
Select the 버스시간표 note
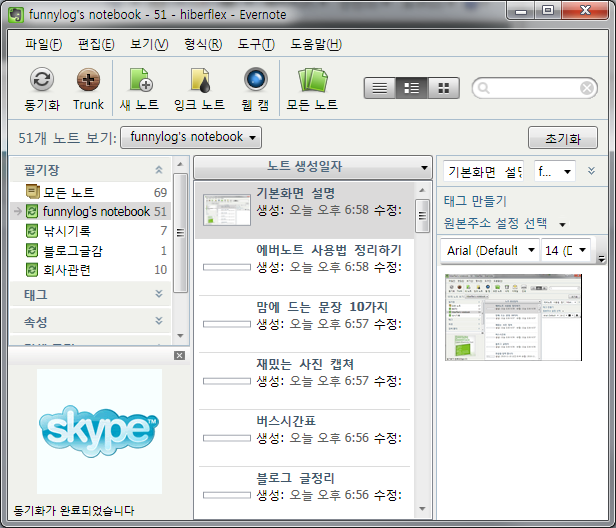point(304,438)
